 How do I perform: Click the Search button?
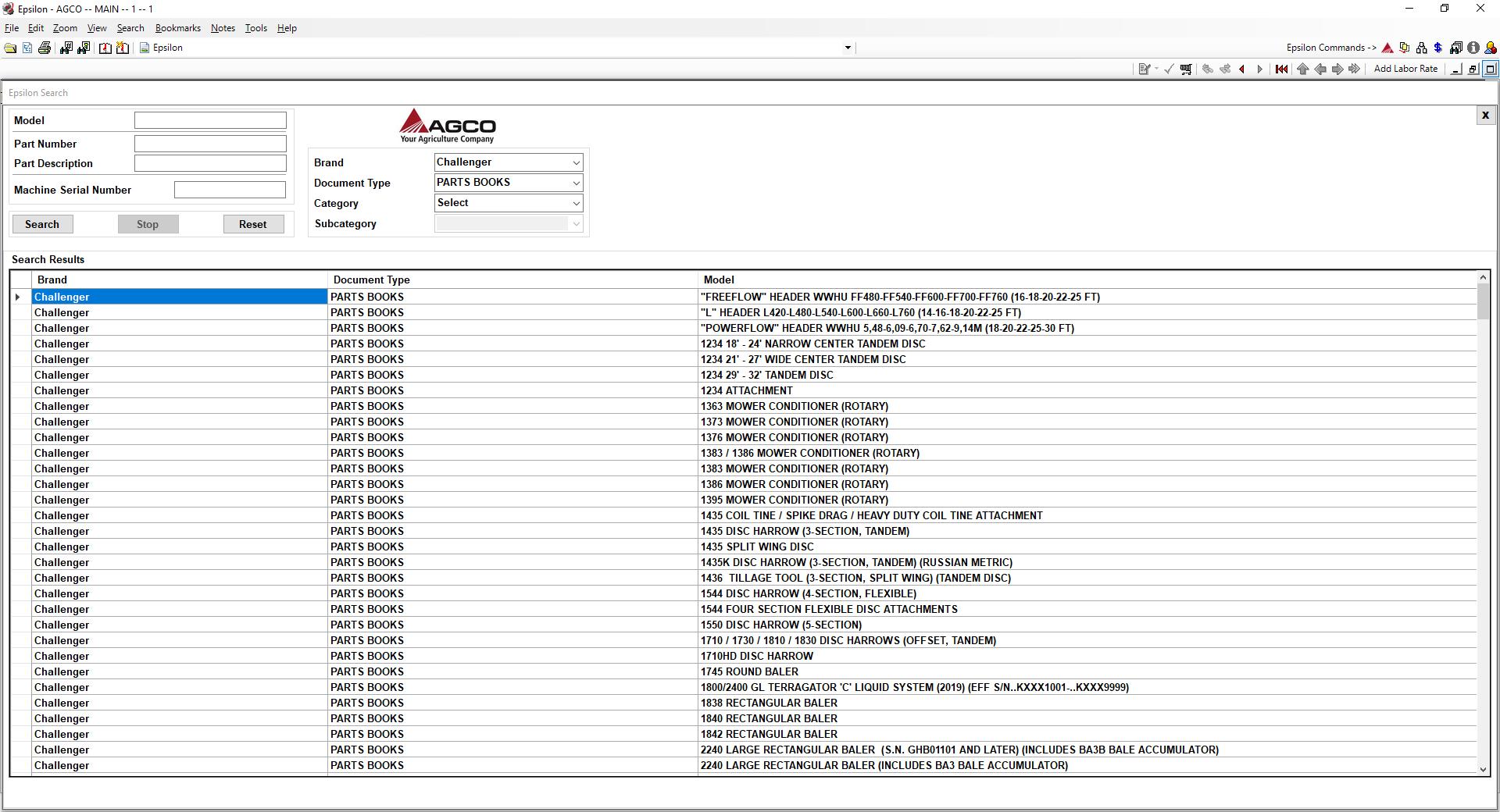(42, 224)
